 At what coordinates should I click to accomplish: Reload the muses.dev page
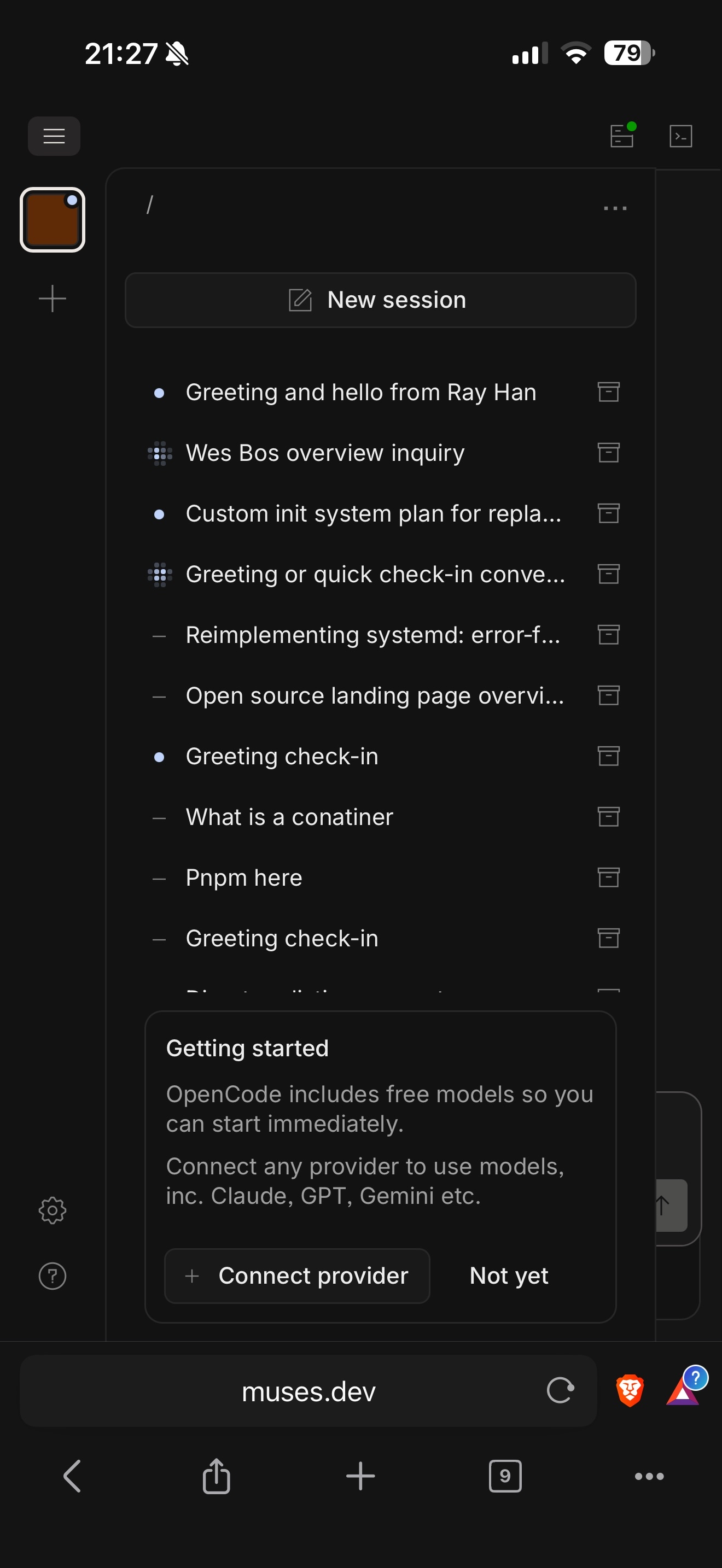[560, 1391]
